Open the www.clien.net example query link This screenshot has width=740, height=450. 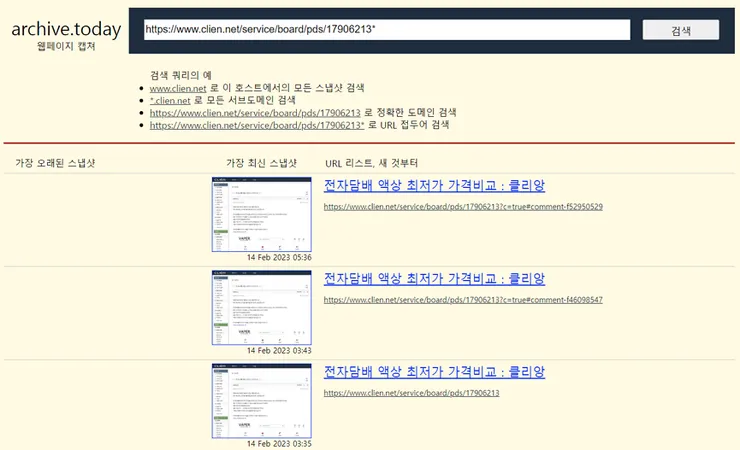[x=178, y=88]
